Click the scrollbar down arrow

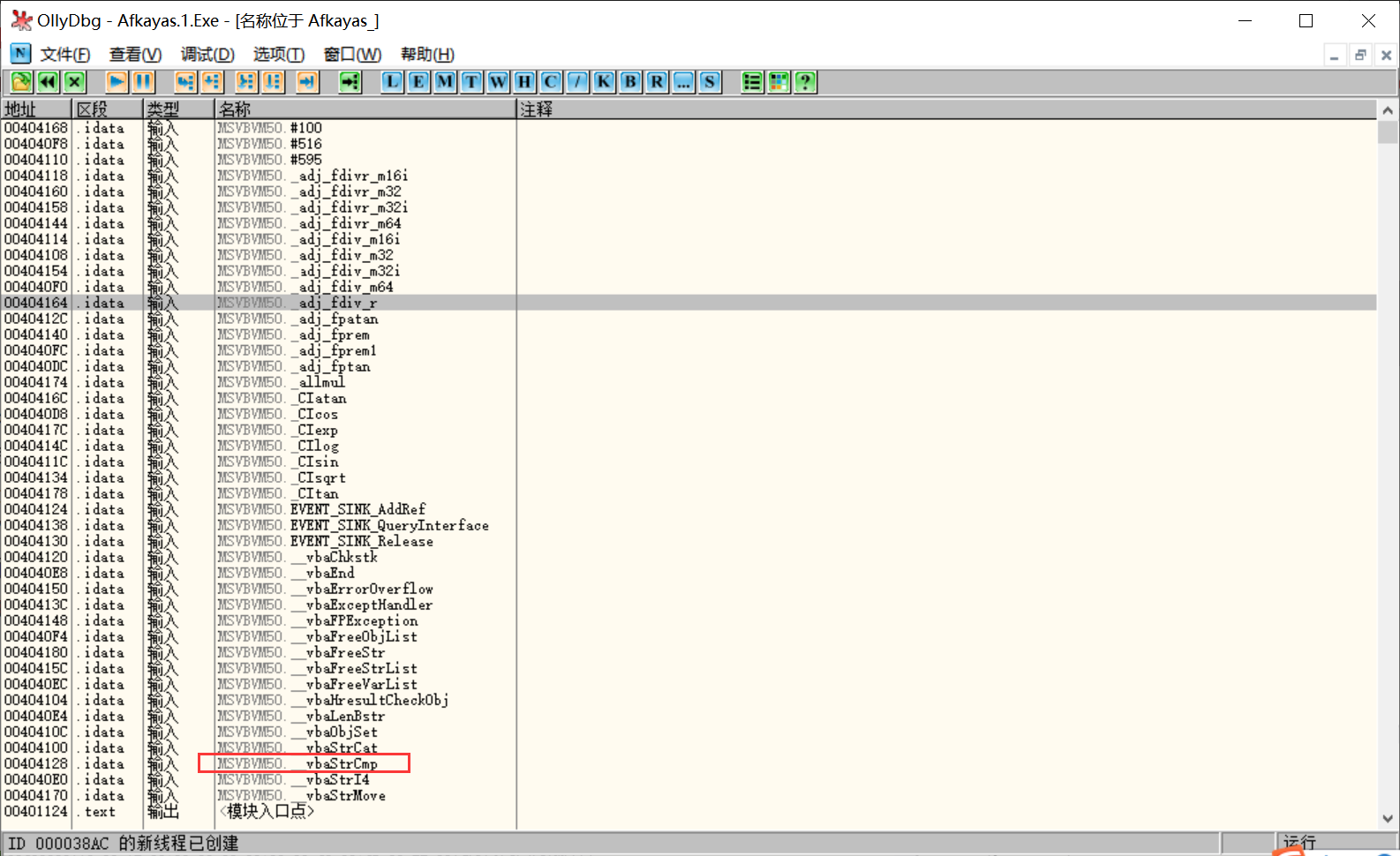tap(1388, 819)
